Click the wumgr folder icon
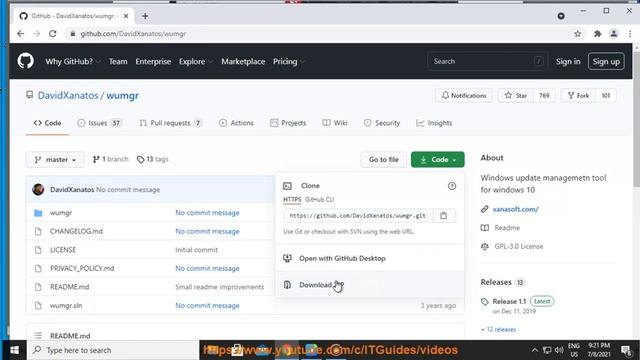 tap(38, 213)
